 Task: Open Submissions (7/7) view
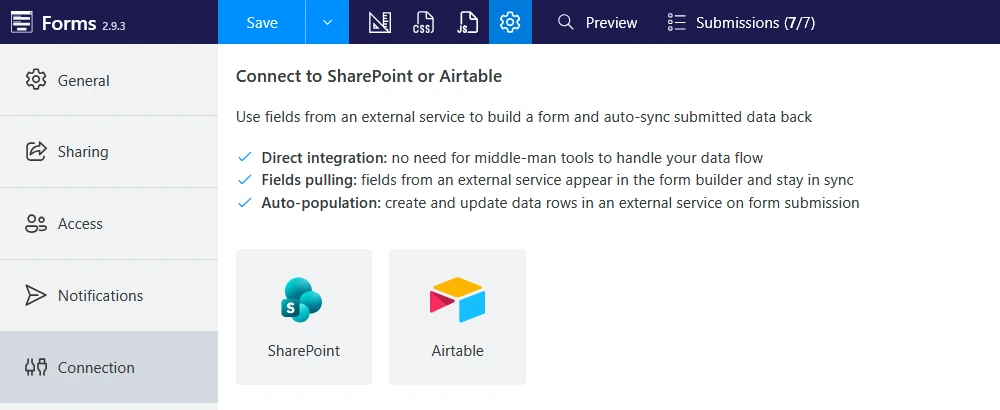(741, 22)
